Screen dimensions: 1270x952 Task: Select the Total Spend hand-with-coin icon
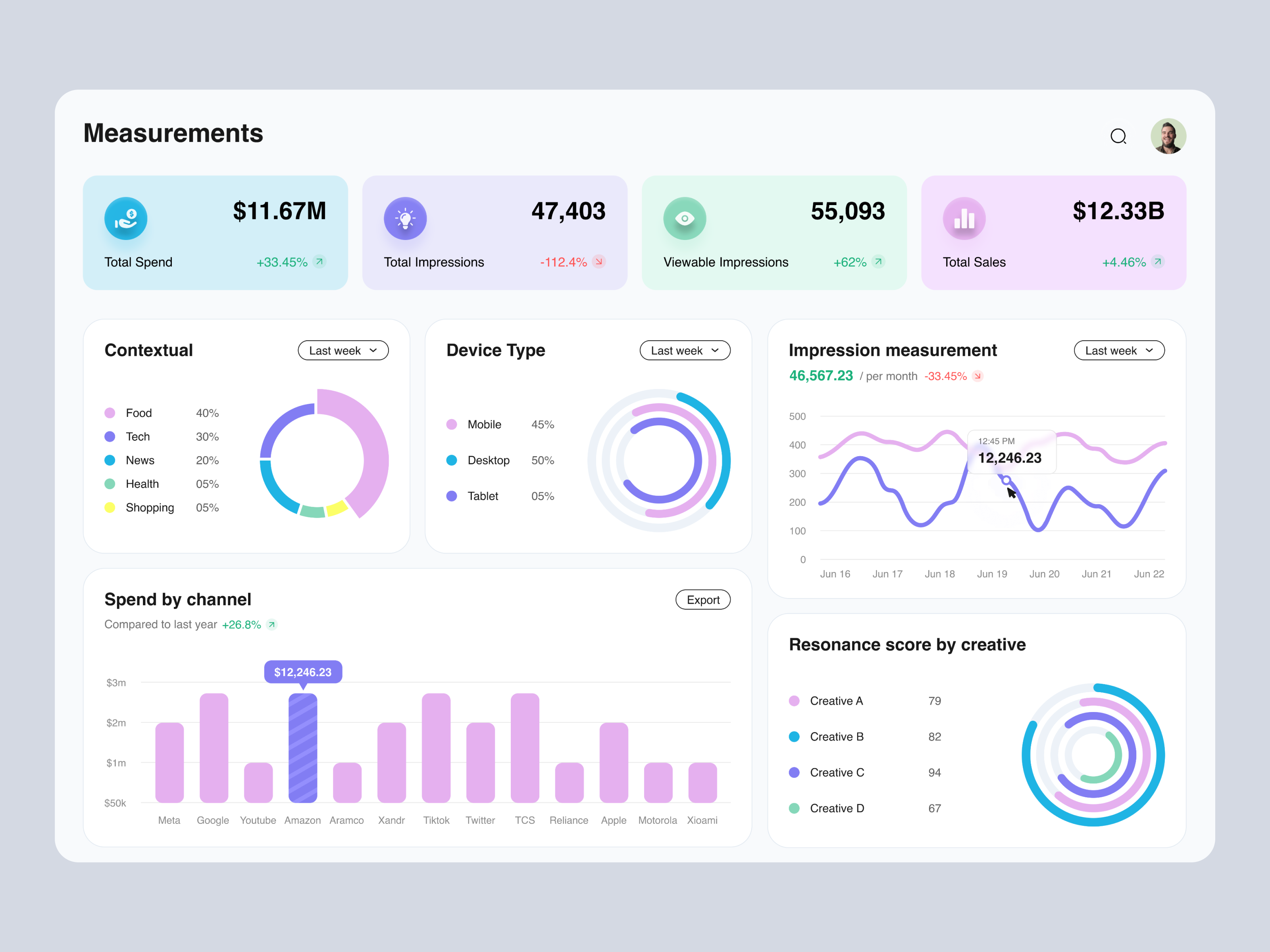126,218
